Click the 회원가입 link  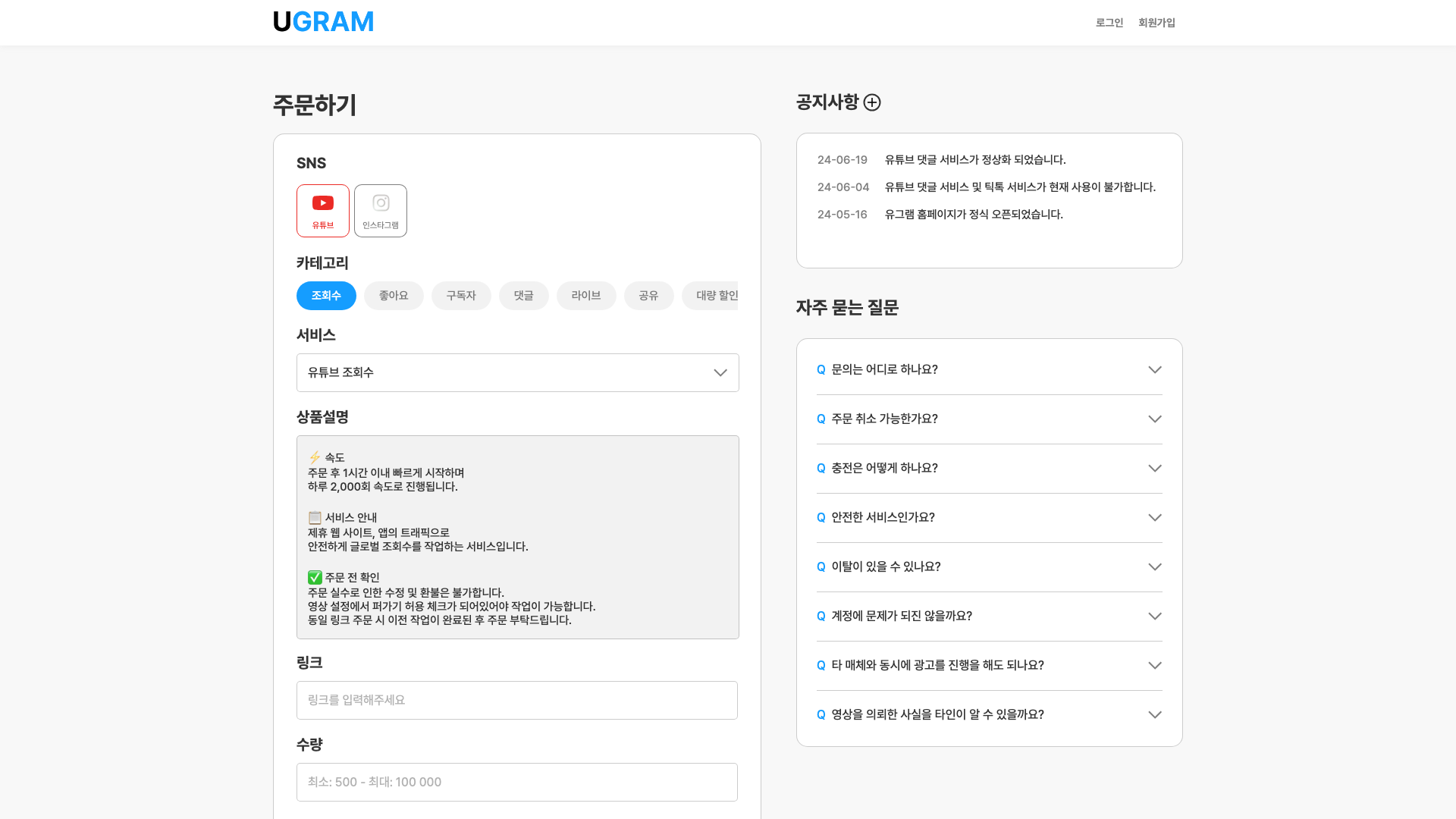(1156, 23)
